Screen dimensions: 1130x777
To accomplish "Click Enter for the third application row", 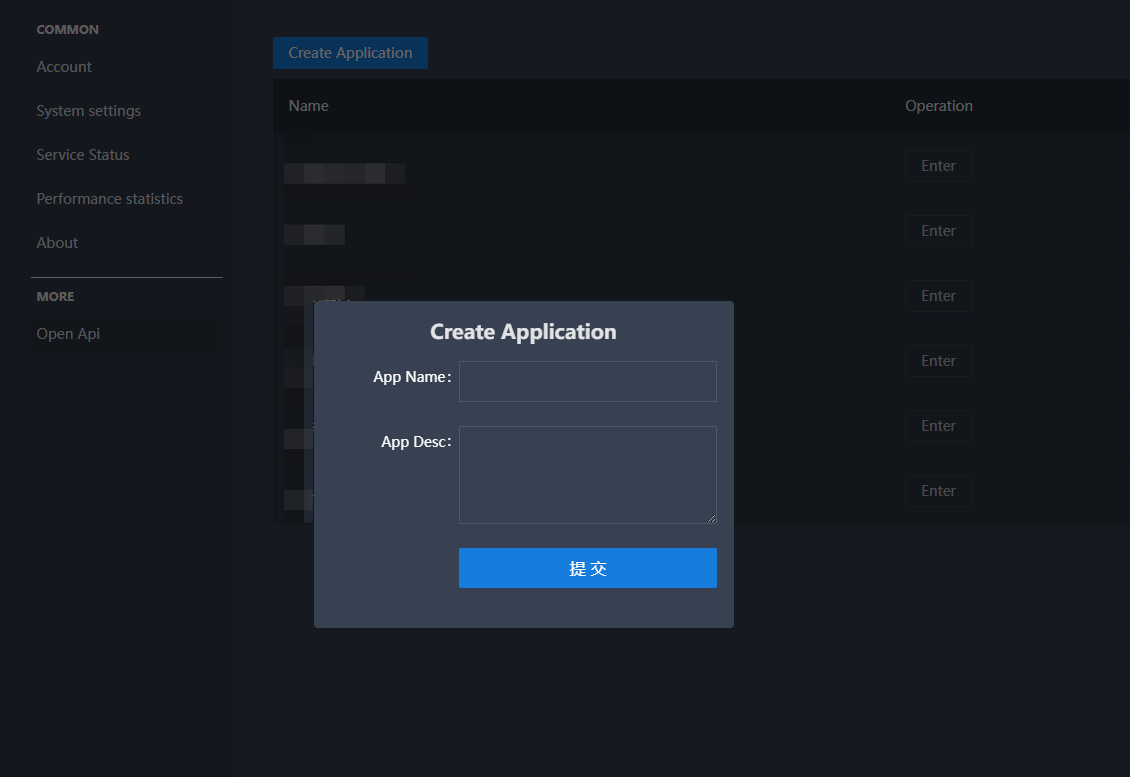I will tap(938, 296).
